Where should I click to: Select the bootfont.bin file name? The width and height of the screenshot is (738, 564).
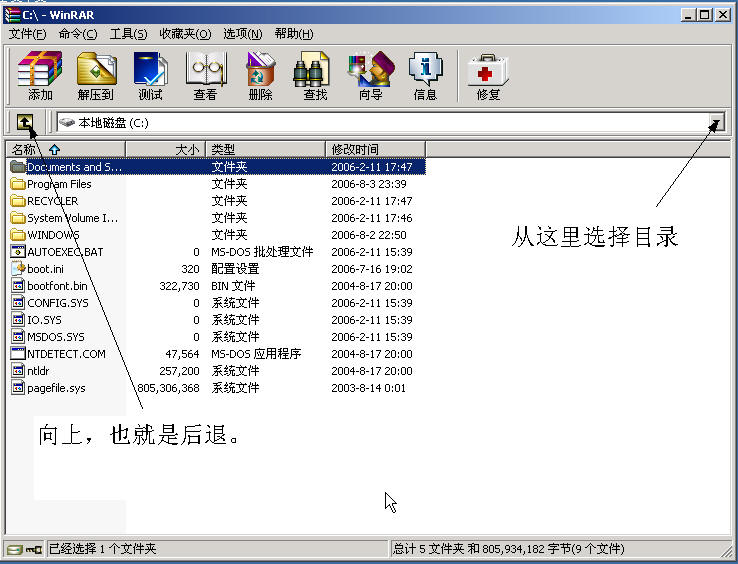pos(57,286)
